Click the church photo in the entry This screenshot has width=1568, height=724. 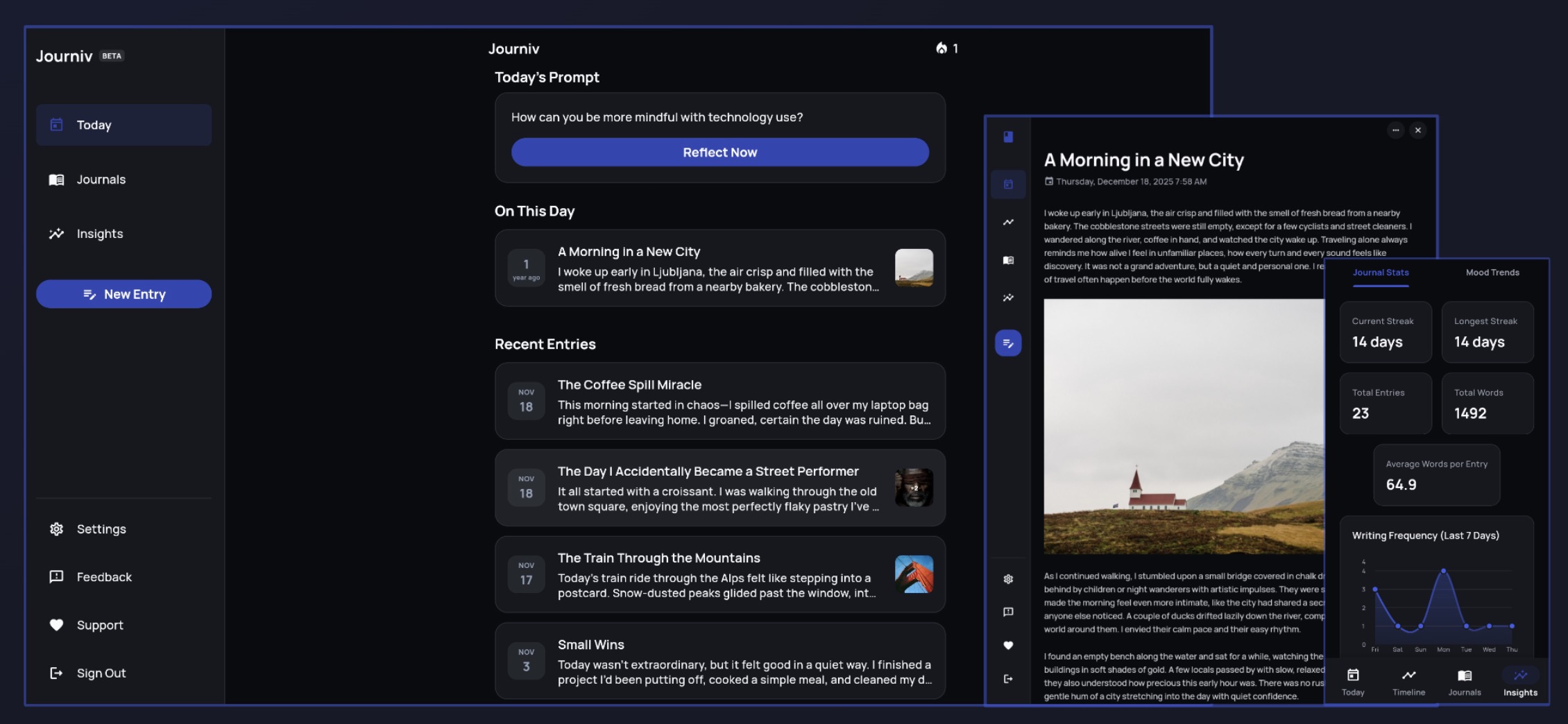[x=1179, y=426]
